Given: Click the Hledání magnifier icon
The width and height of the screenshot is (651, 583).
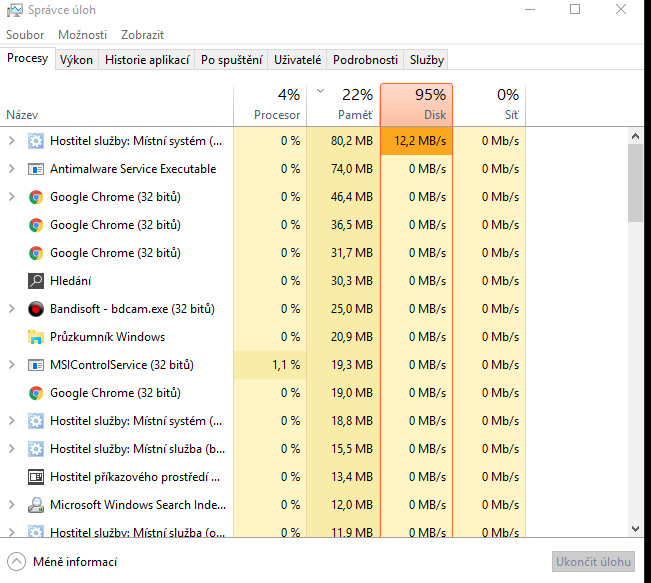Looking at the screenshot, I should pos(36,281).
